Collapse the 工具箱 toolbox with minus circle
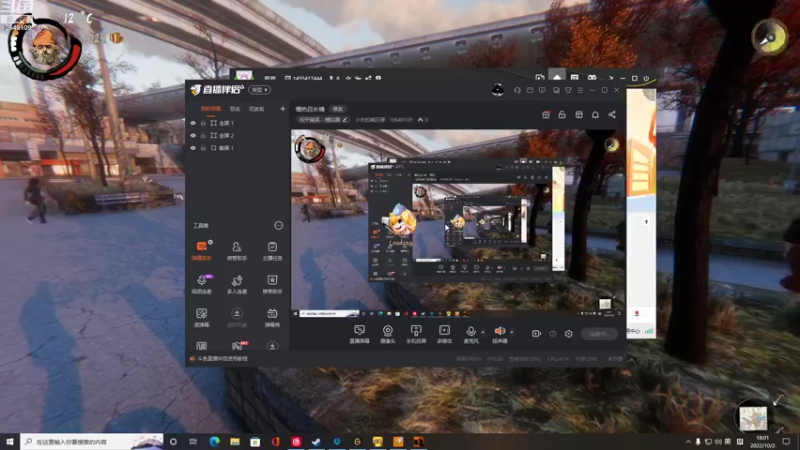Viewport: 800px width, 450px height. pyautogui.click(x=279, y=226)
